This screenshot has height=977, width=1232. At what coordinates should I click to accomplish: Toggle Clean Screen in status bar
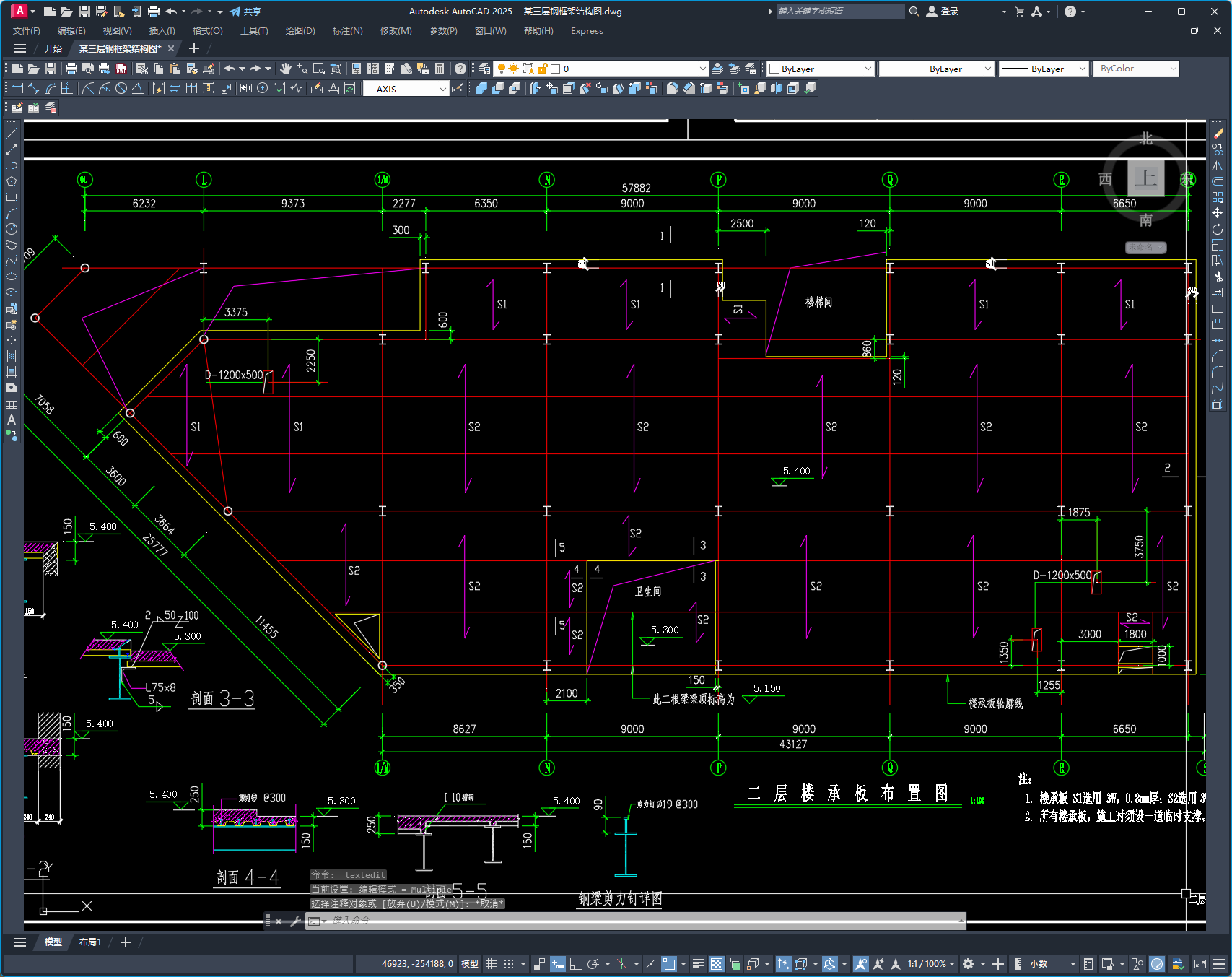pos(1200,964)
